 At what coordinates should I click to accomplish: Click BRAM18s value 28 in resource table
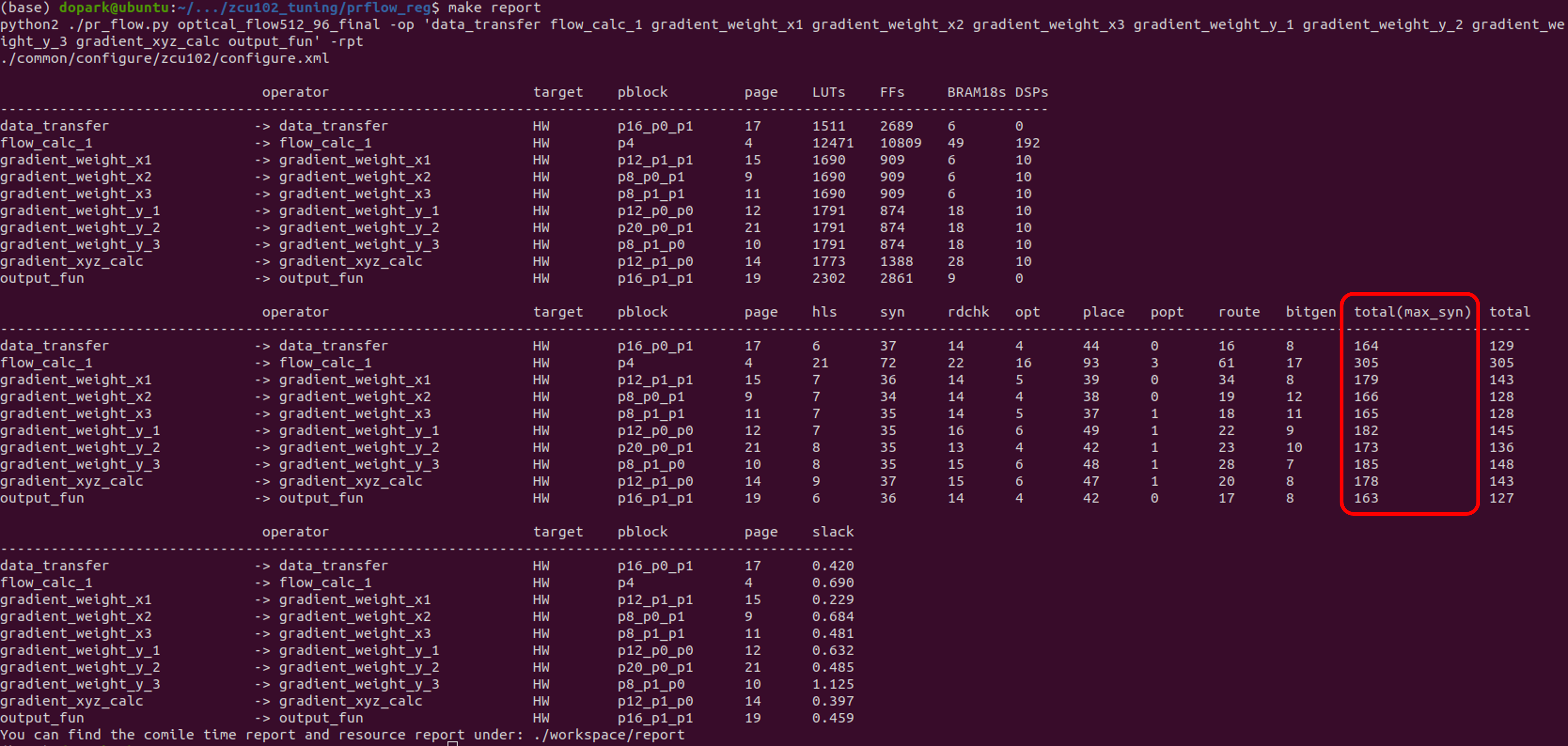(x=956, y=261)
